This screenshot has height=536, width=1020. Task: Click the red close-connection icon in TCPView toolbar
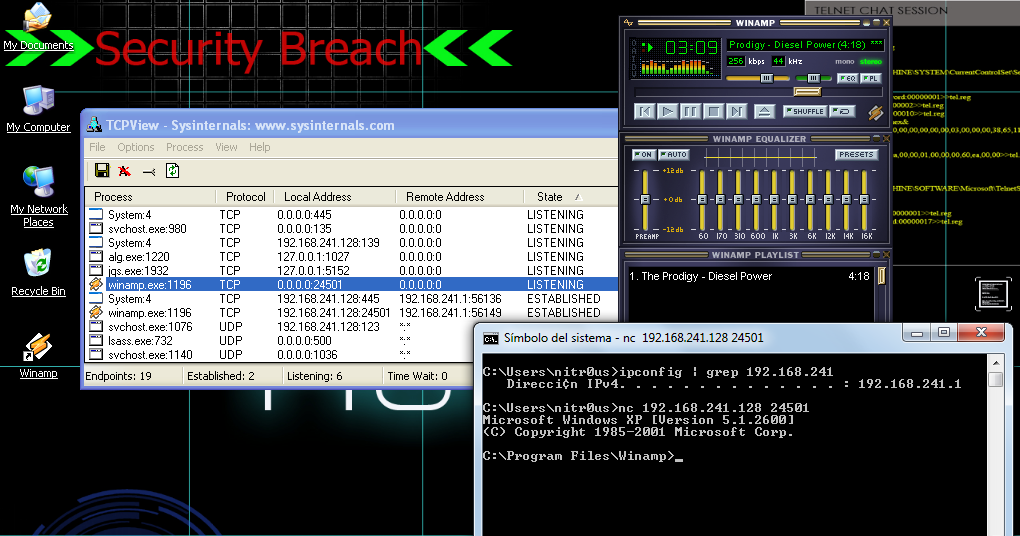(x=125, y=171)
